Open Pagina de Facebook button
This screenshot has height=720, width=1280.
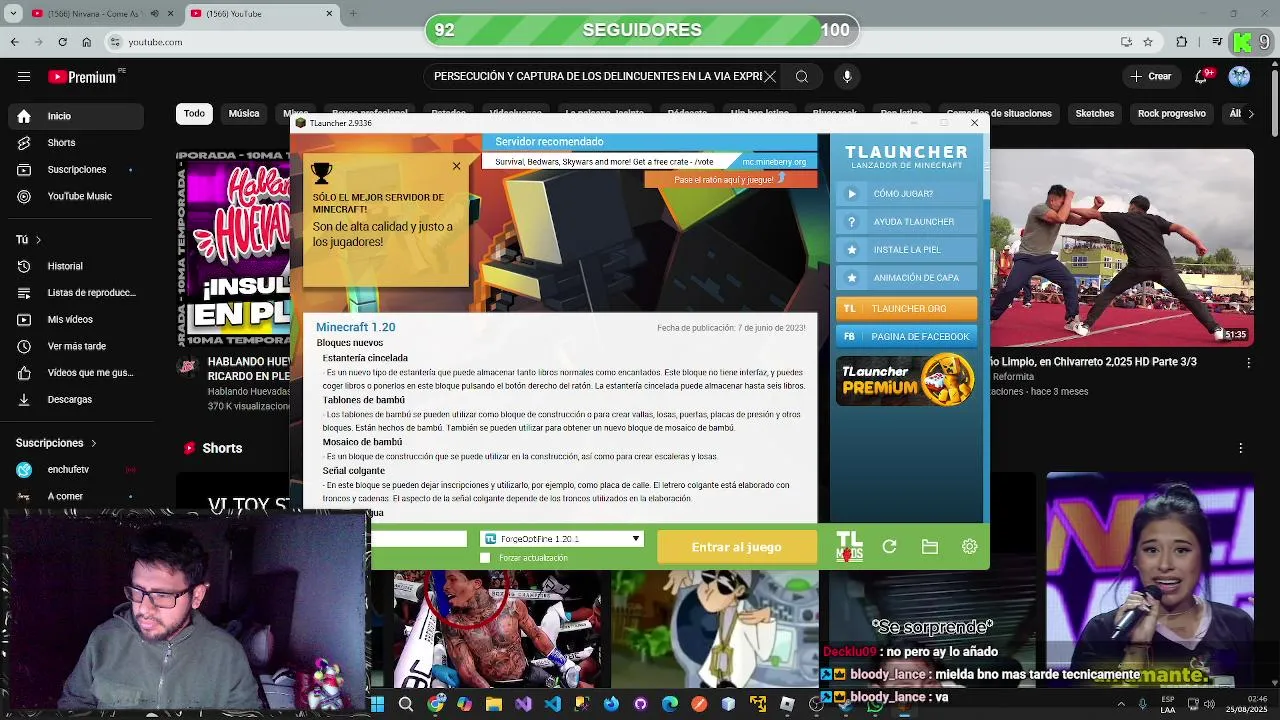(x=906, y=337)
